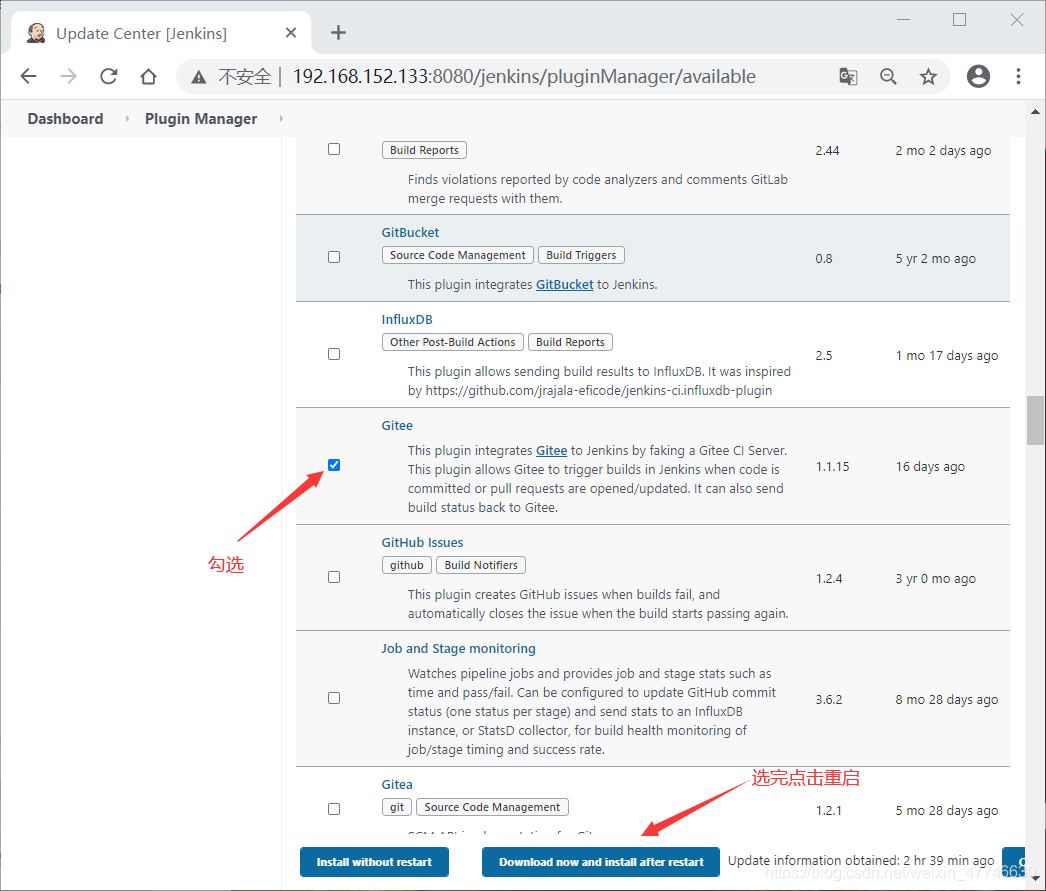The image size is (1046, 891).
Task: Click the browser forward arrow
Action: click(68, 77)
